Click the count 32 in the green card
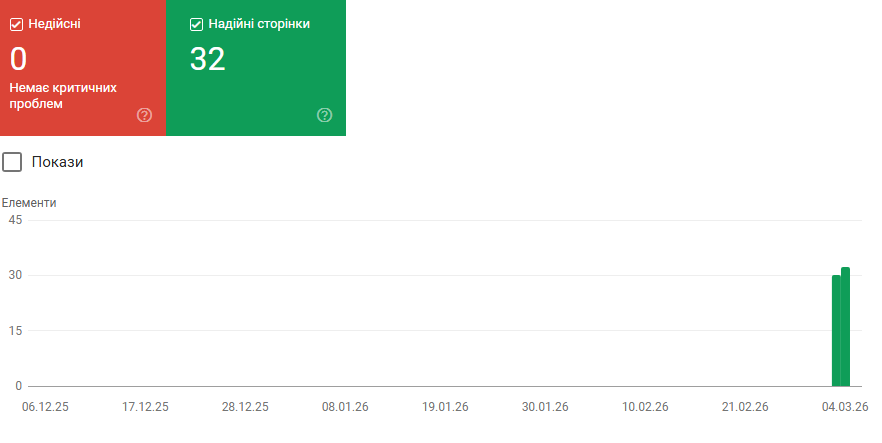This screenshot has height=443, width=882. click(207, 59)
